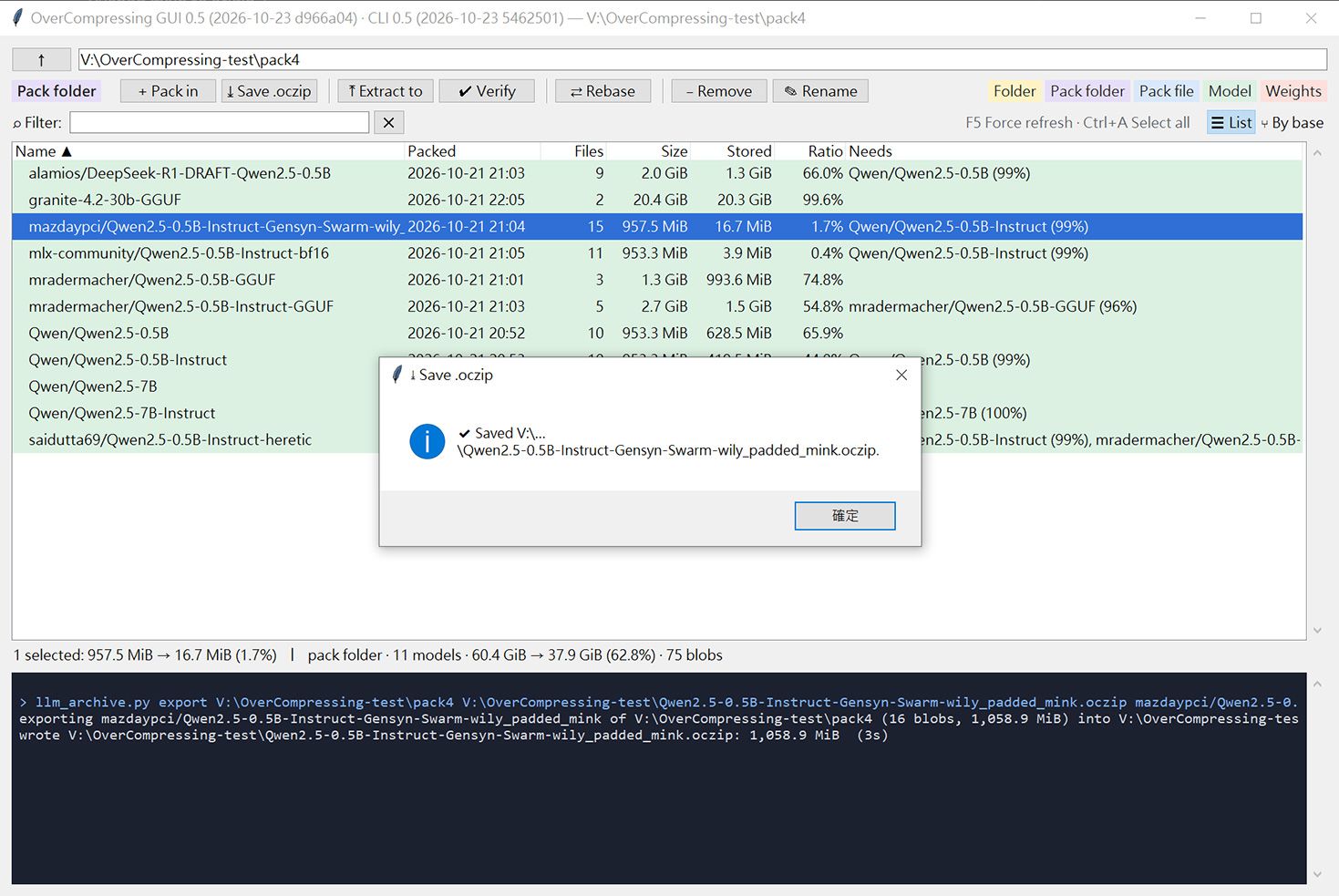Click the Extract to button
This screenshot has width=1339, height=896.
click(386, 91)
